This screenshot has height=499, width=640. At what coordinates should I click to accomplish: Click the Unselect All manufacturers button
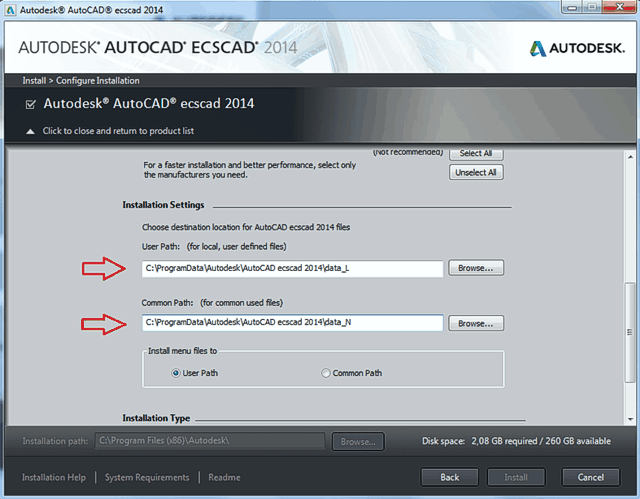click(x=476, y=172)
